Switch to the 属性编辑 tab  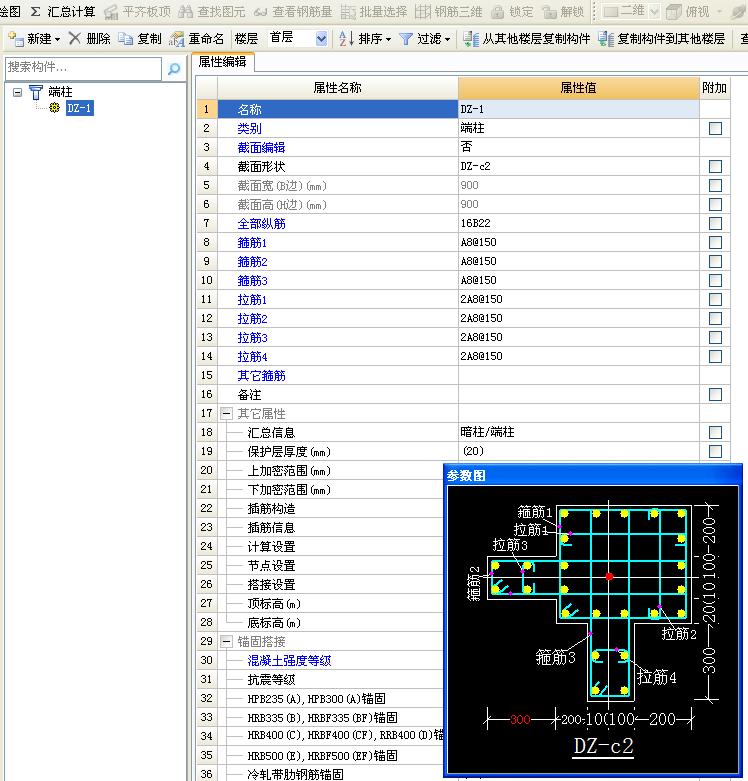[223, 62]
